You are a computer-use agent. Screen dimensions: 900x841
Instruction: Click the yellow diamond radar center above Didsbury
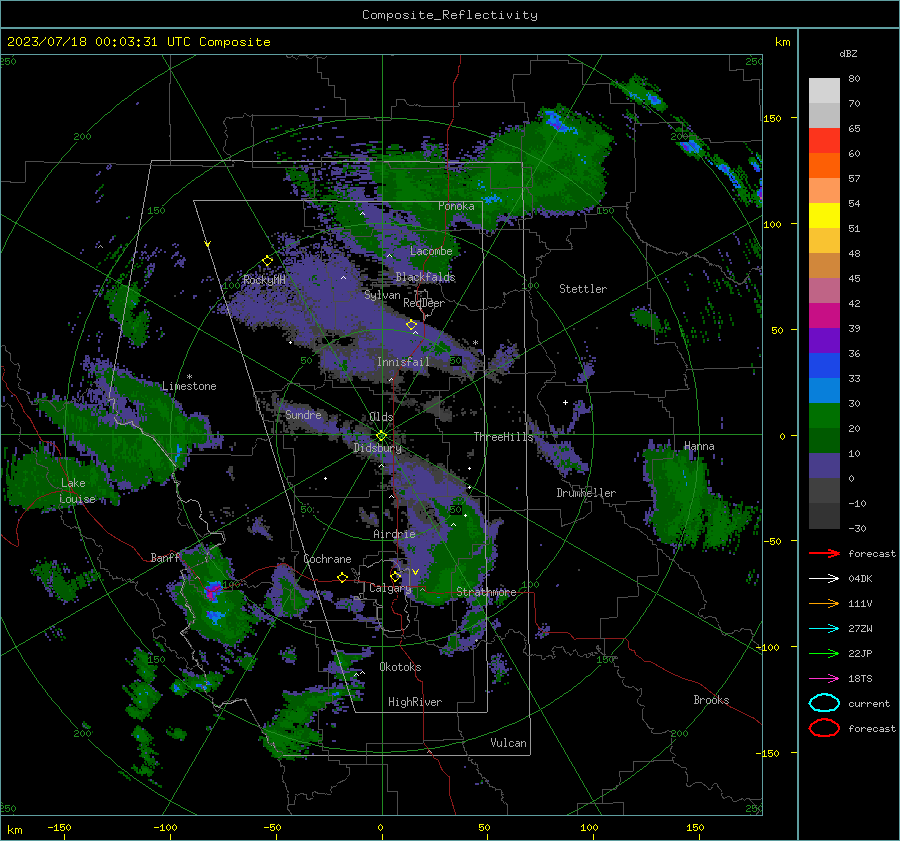pos(381,436)
